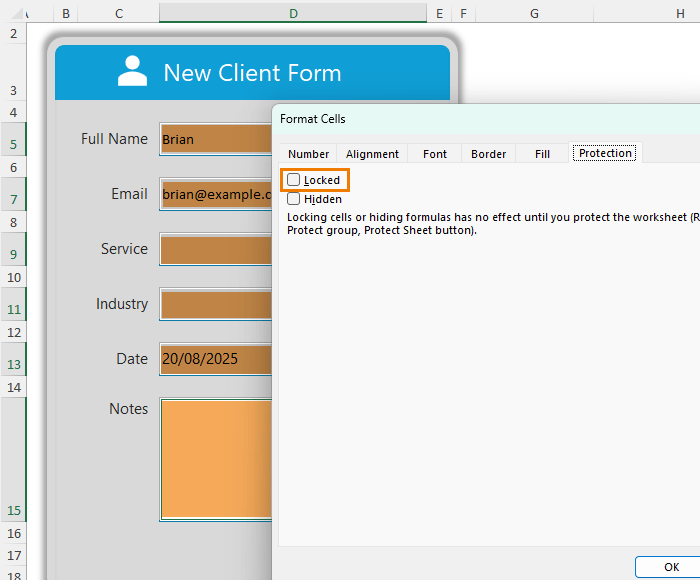
Task: Select column E header
Action: (439, 13)
